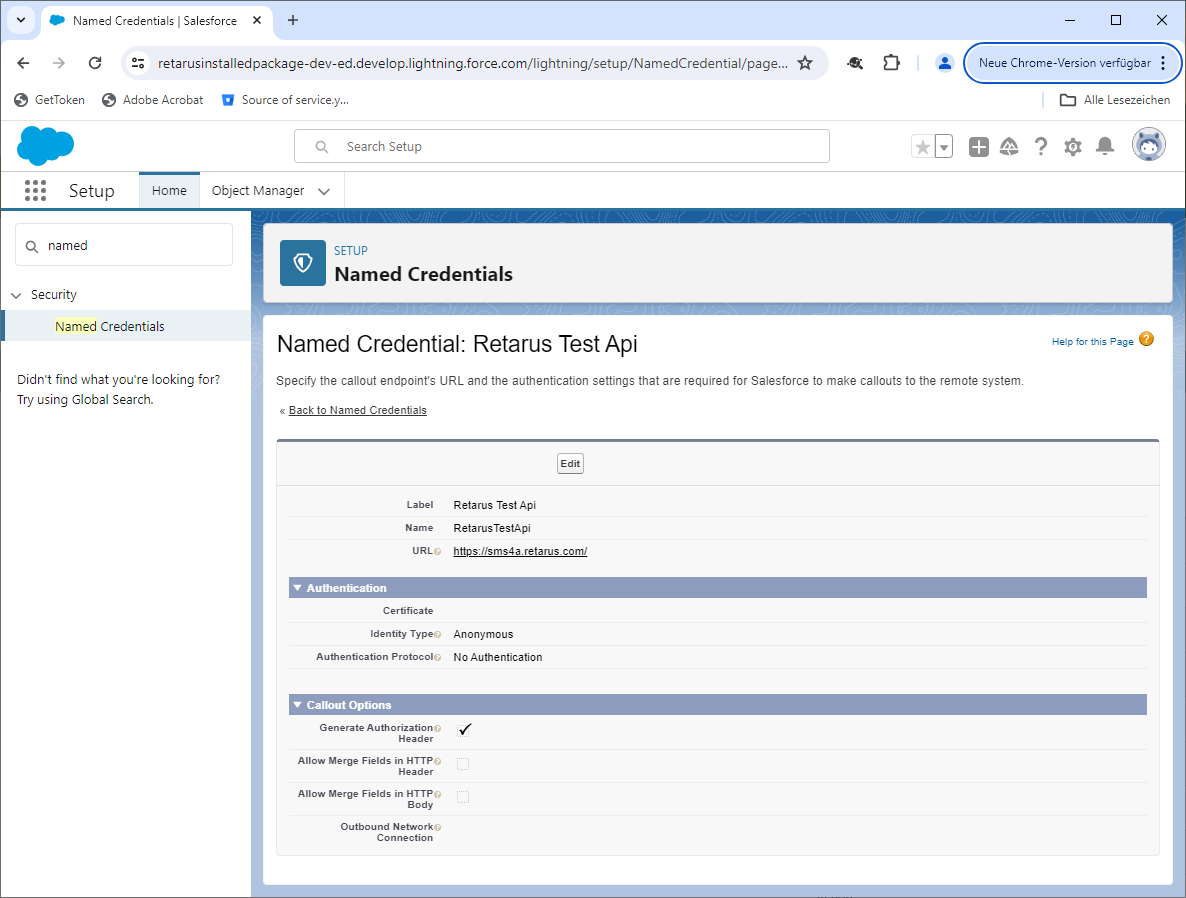This screenshot has width=1186, height=898.
Task: Open the Setup gear menu
Action: click(1073, 147)
